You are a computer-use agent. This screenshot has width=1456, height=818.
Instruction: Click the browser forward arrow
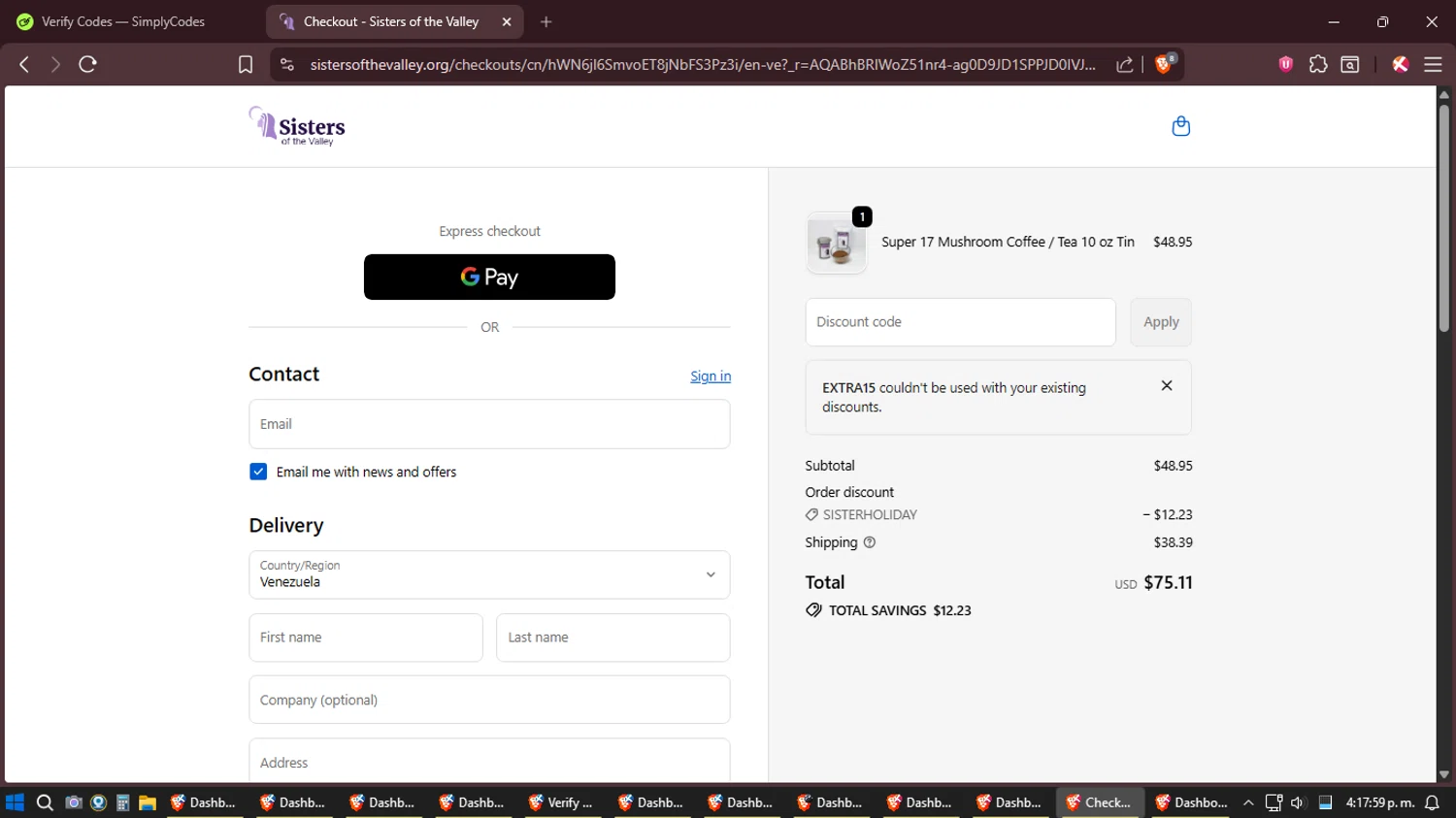[55, 64]
